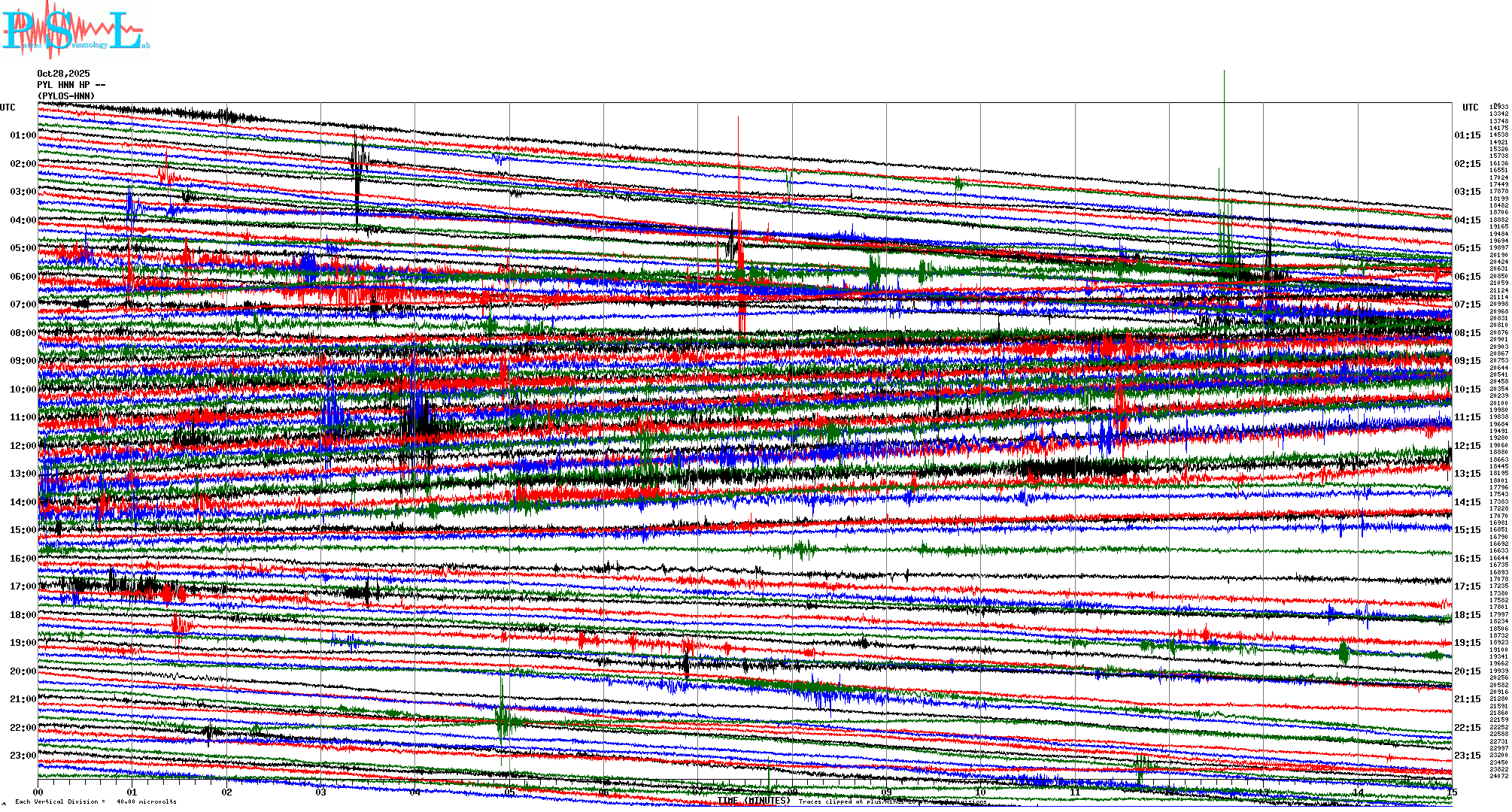This screenshot has width=1512, height=812.
Task: Select the 23:00 hour label on left
Action: [23, 756]
